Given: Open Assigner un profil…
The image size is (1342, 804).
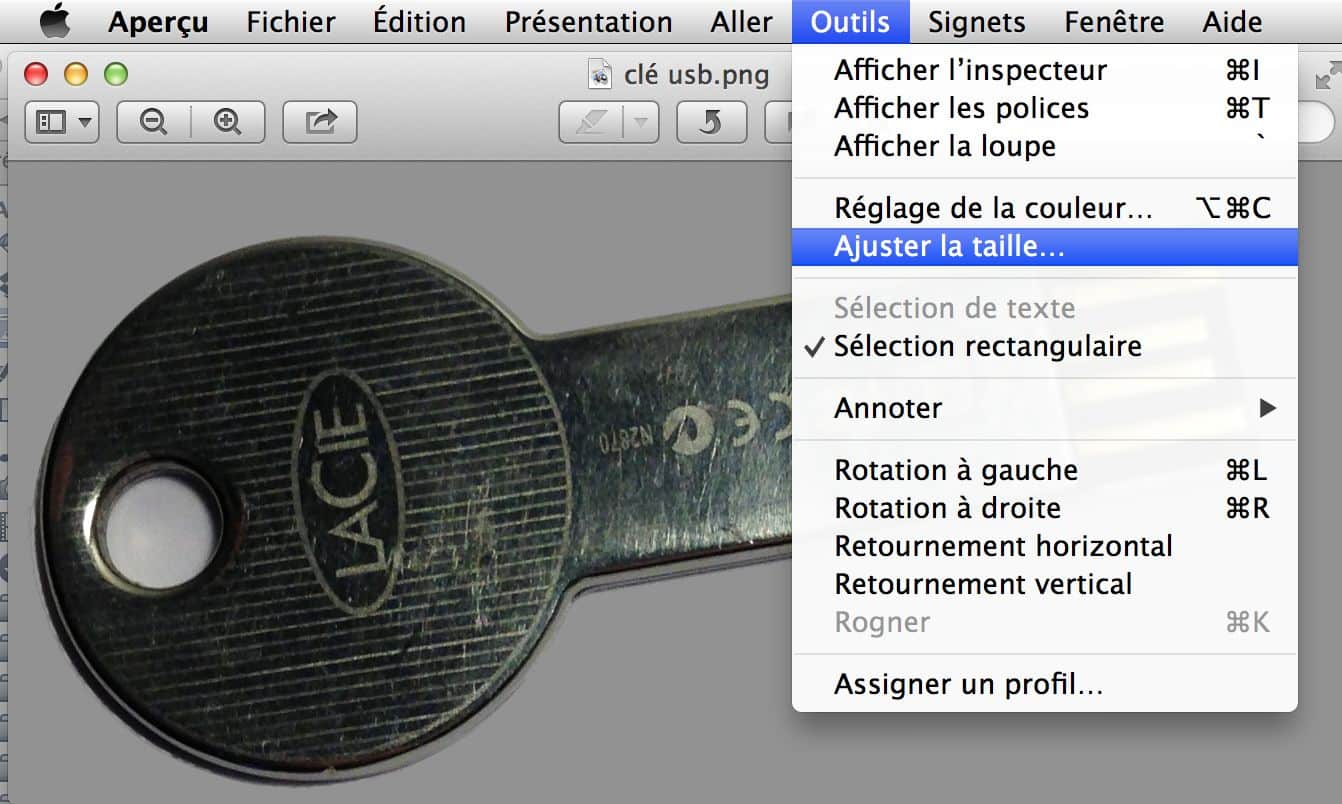Looking at the screenshot, I should point(1045,685).
